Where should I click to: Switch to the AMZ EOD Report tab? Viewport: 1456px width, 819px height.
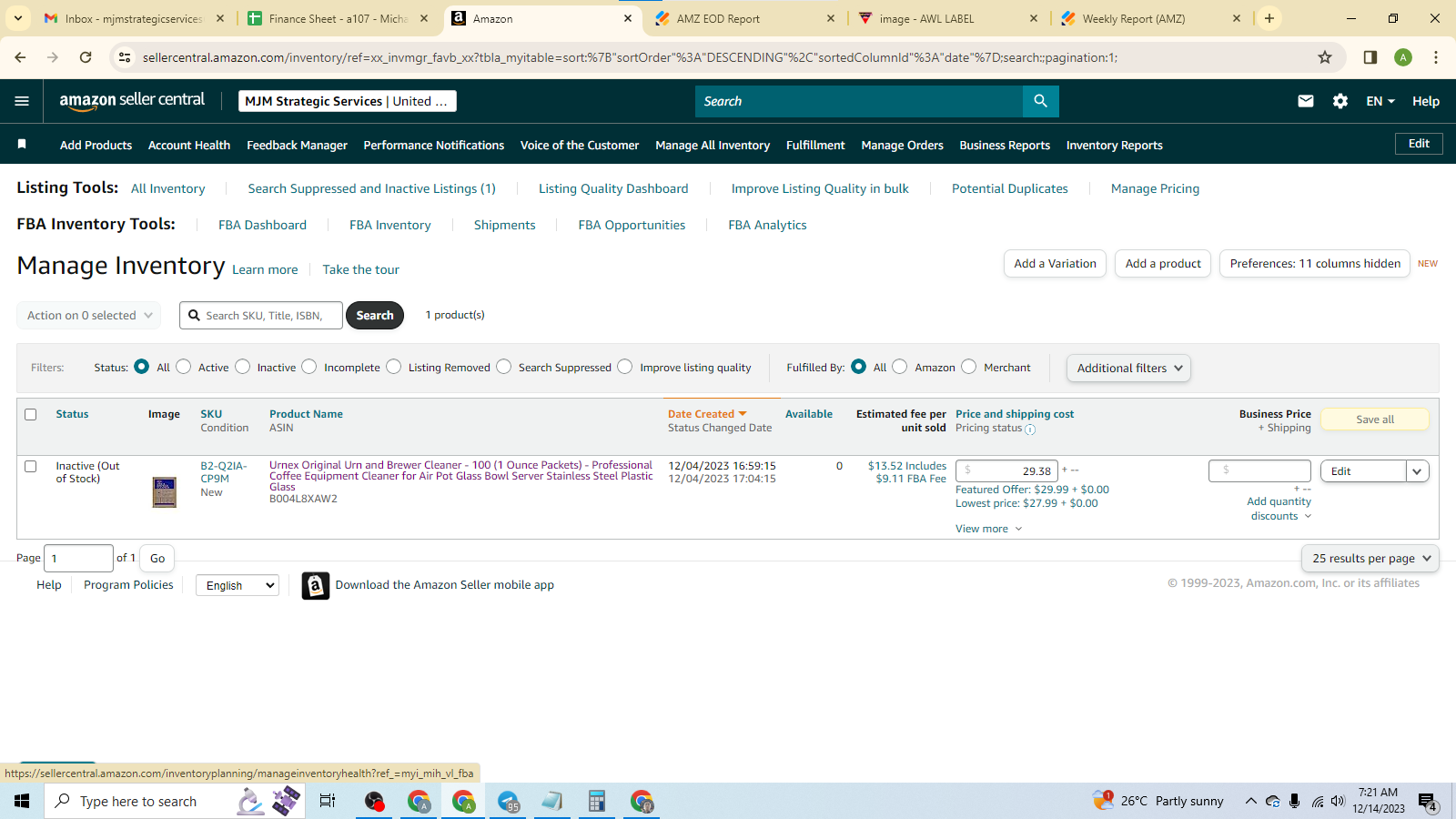[x=744, y=18]
